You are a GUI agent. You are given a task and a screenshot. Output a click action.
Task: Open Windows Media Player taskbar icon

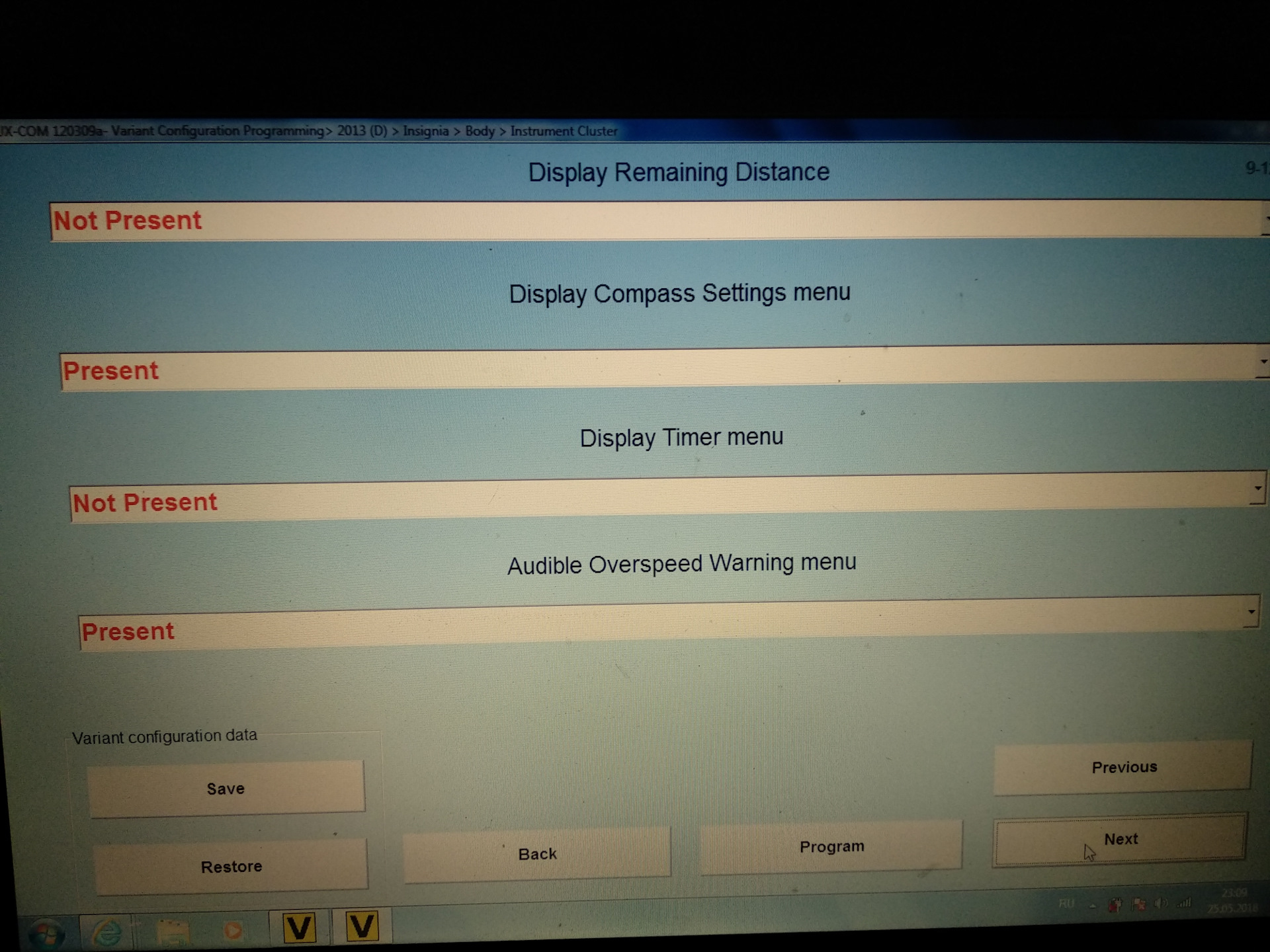(232, 930)
